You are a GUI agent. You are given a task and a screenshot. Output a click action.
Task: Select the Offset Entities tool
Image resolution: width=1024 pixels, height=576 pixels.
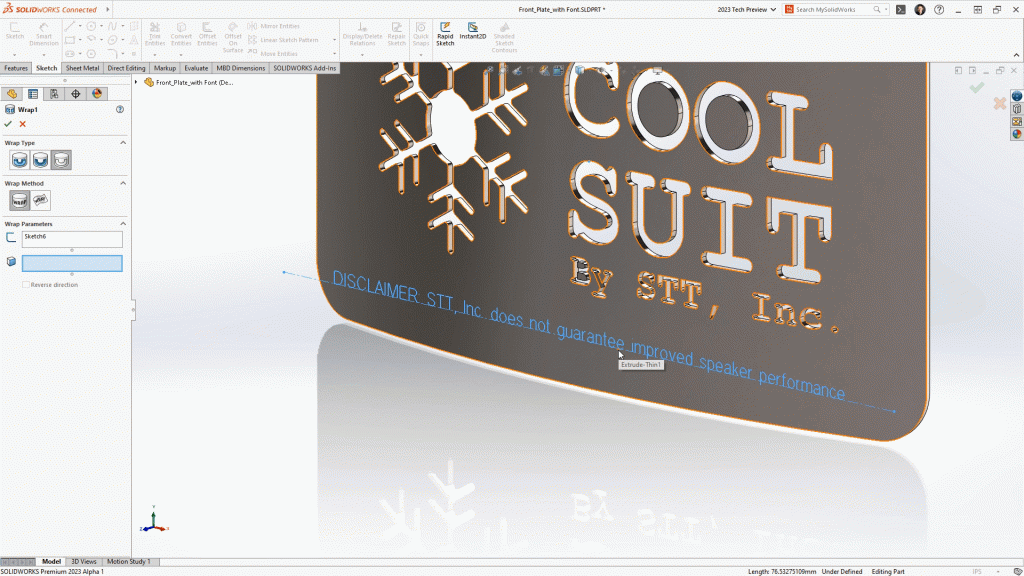[x=207, y=34]
